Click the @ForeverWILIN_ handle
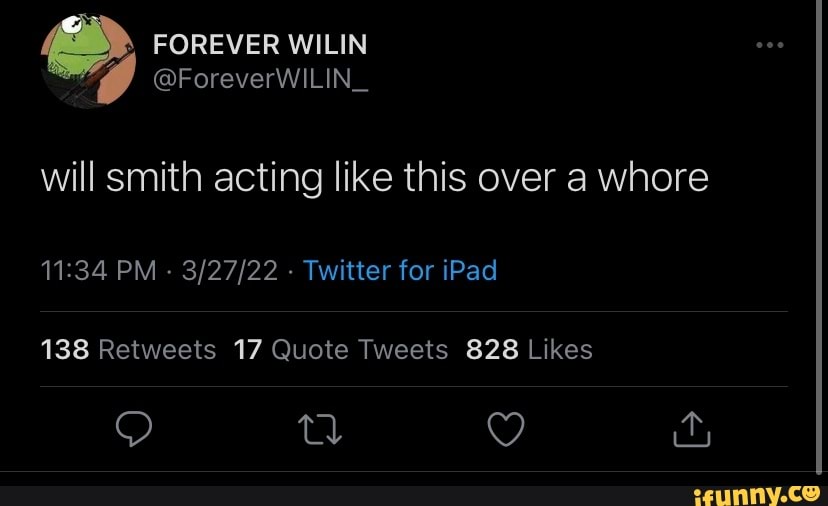 tap(260, 78)
